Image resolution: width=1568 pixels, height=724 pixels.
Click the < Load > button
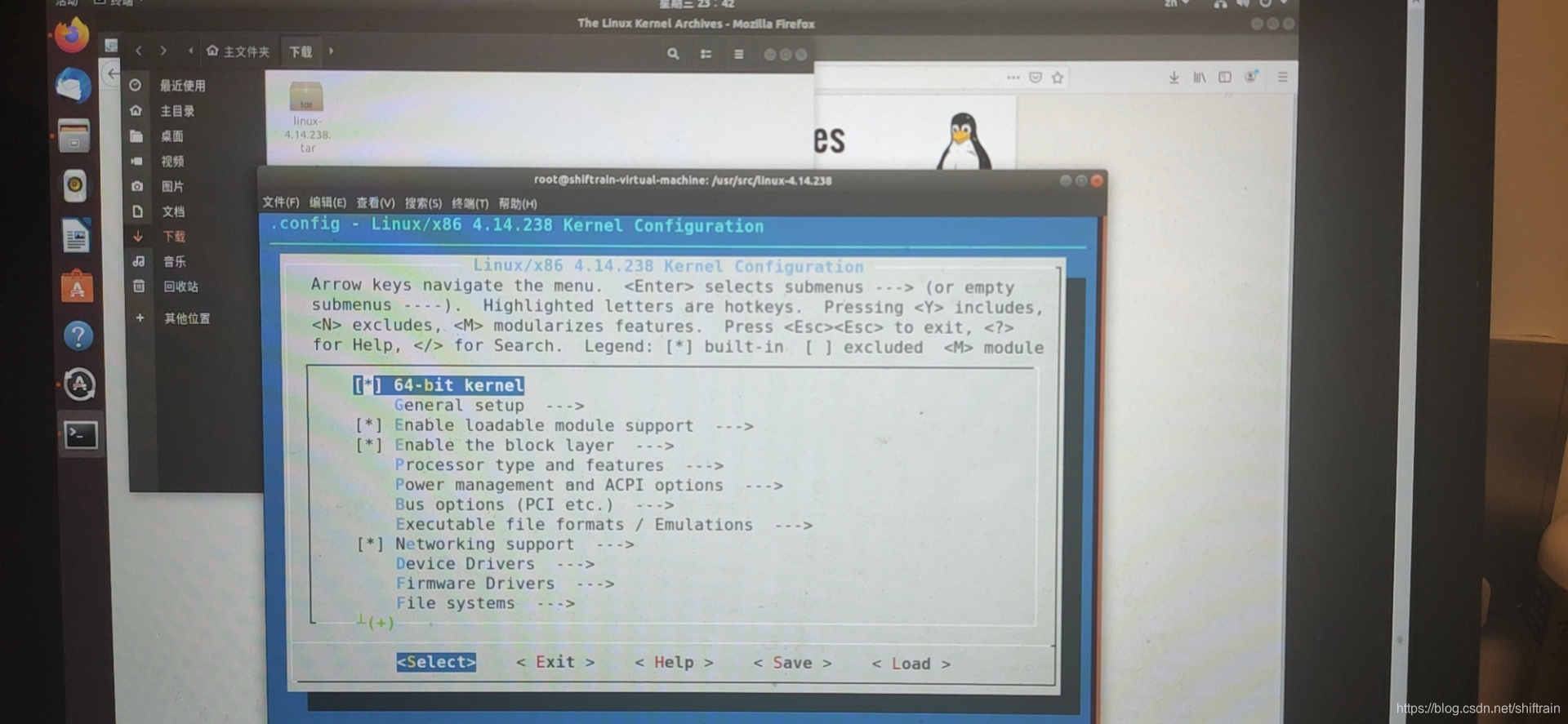click(911, 664)
